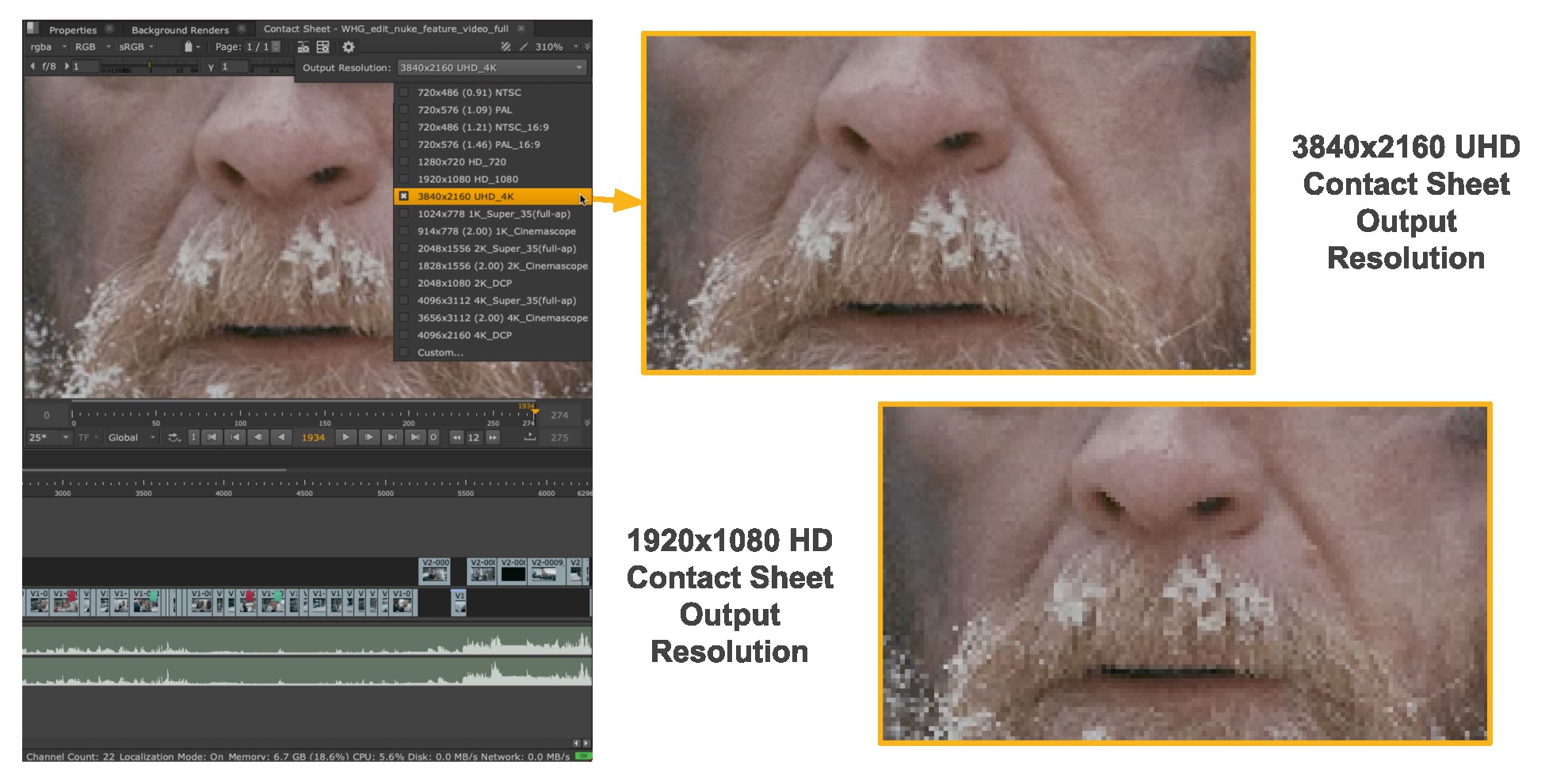Jump to the last frame
Image resolution: width=1568 pixels, height=780 pixels.
pyautogui.click(x=414, y=437)
